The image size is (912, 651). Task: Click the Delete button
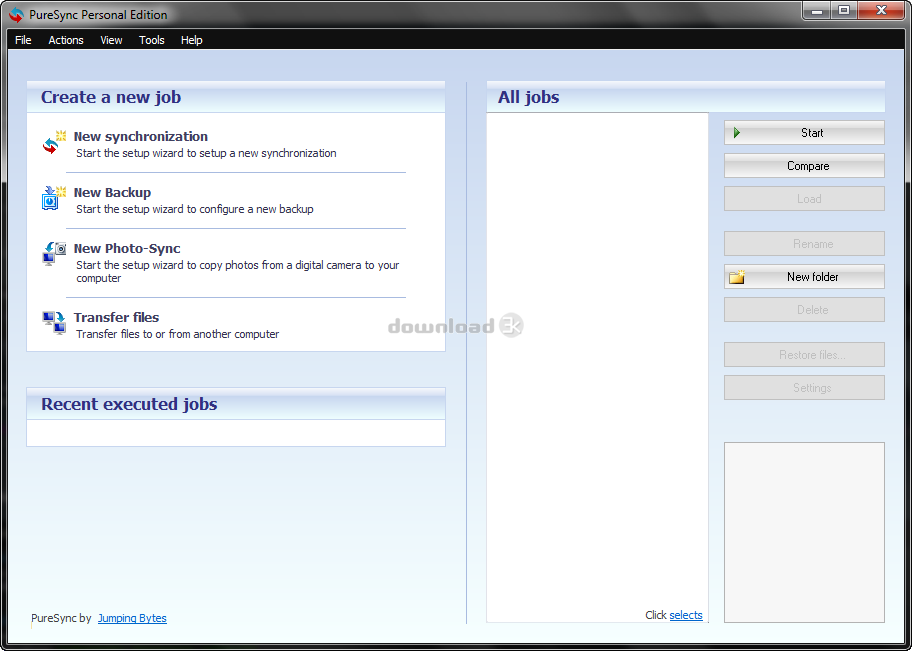(x=804, y=310)
